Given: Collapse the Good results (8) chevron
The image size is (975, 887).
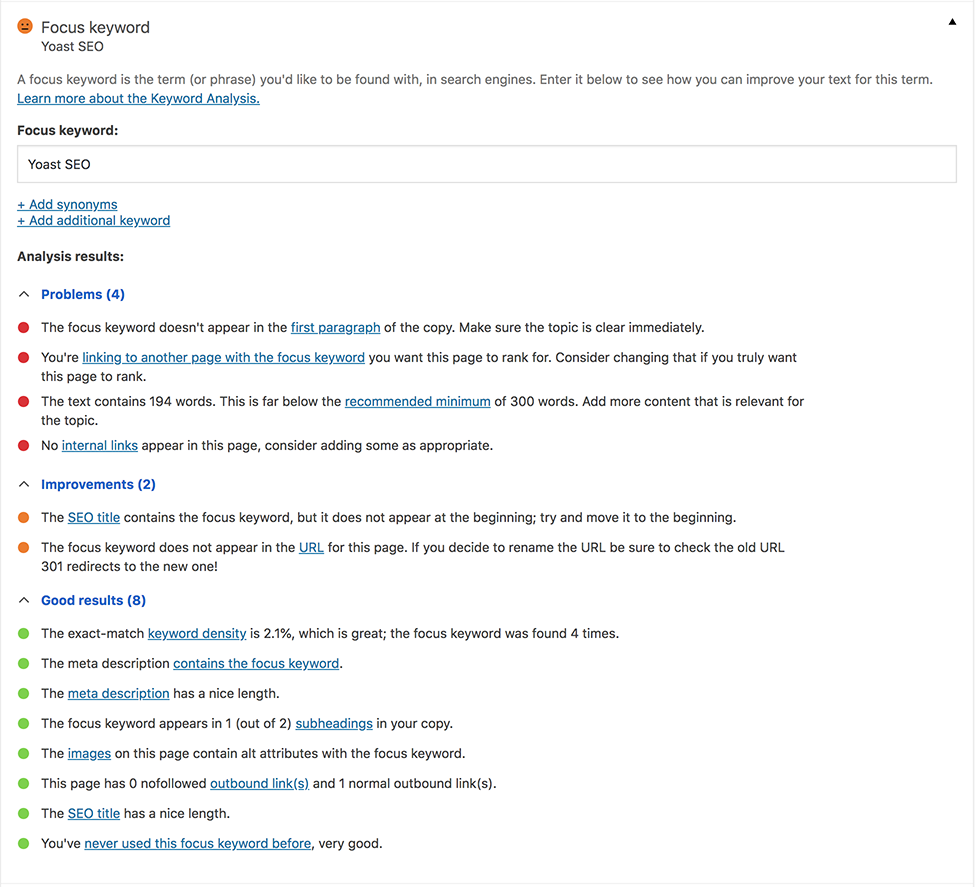Looking at the screenshot, I should (x=24, y=600).
